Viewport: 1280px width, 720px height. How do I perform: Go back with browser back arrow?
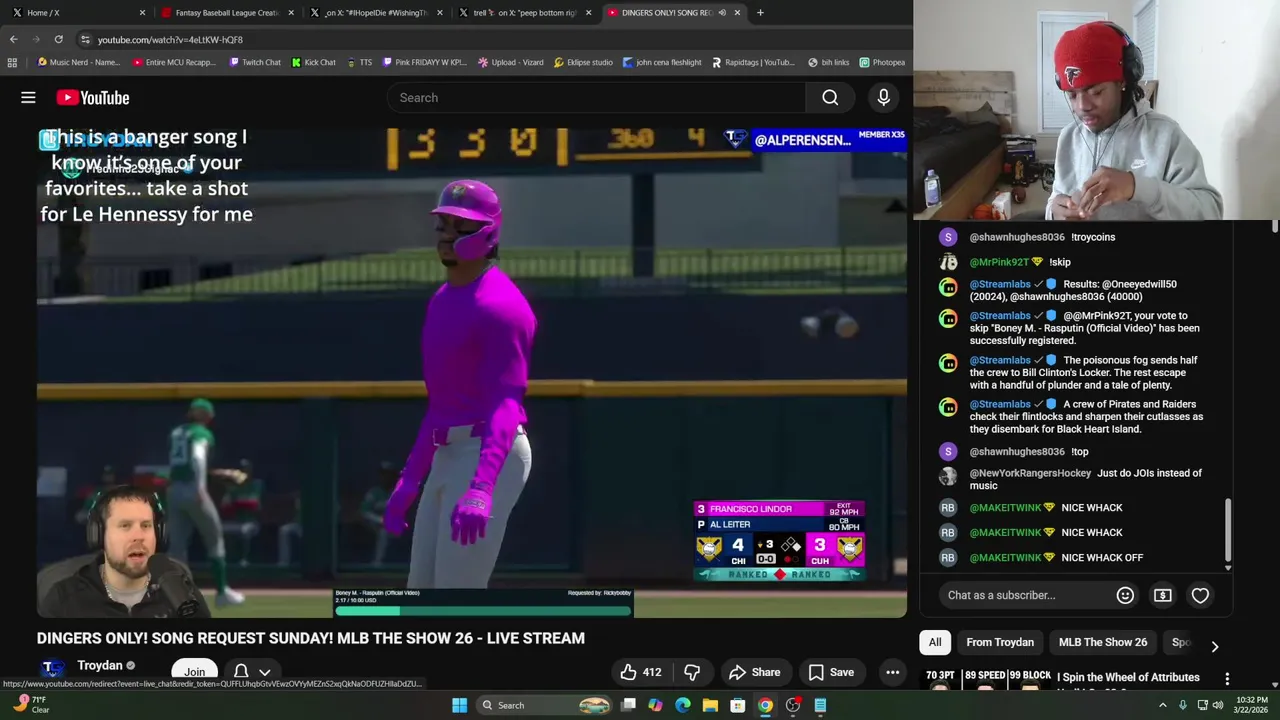tap(14, 39)
